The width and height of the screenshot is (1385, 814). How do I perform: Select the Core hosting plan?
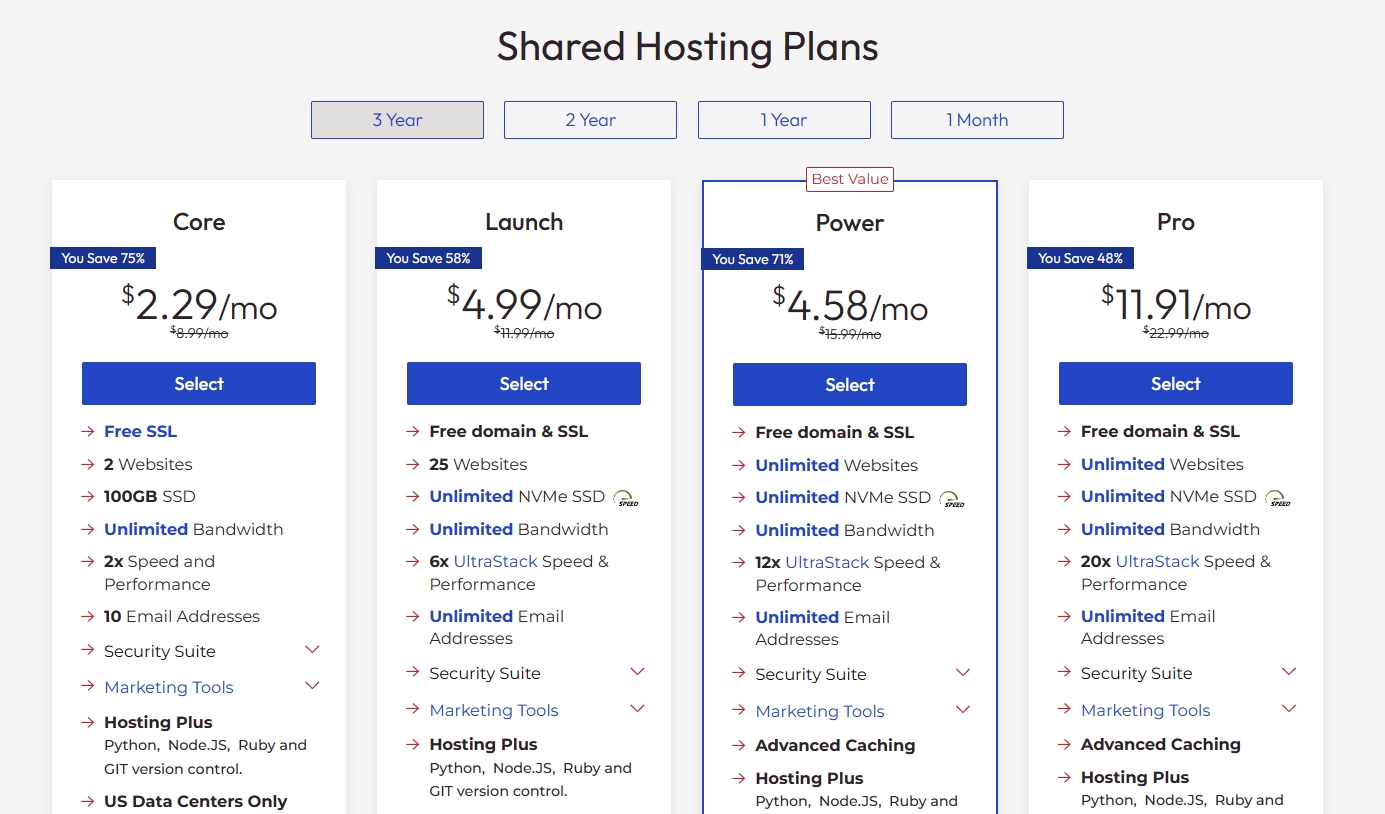[199, 384]
